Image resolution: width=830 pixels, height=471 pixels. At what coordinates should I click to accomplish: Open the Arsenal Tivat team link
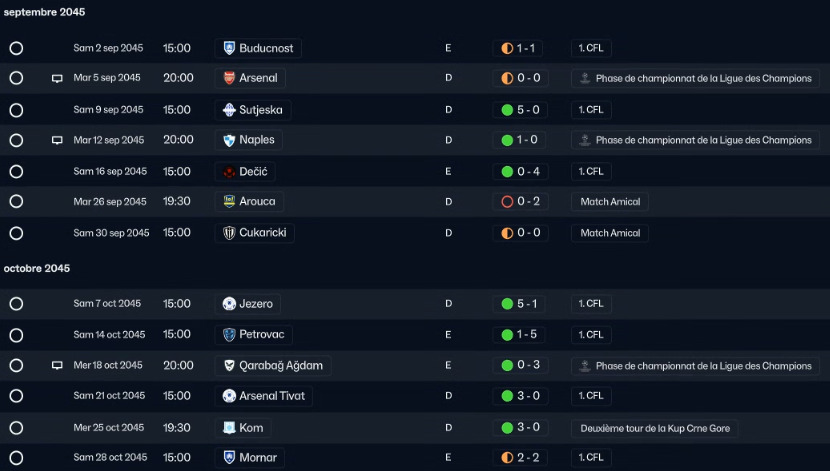click(x=264, y=396)
